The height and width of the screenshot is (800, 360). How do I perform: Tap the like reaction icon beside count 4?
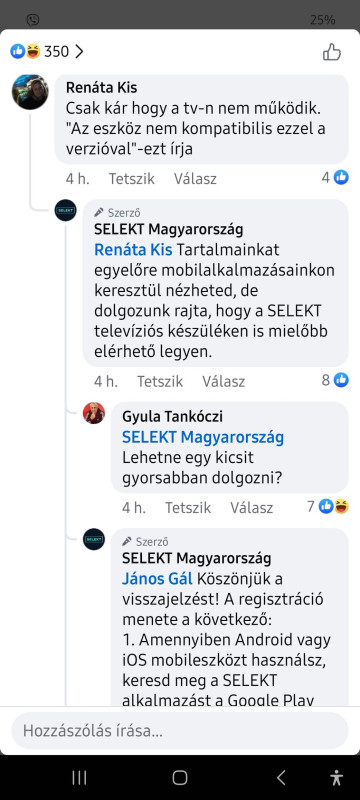tap(341, 178)
